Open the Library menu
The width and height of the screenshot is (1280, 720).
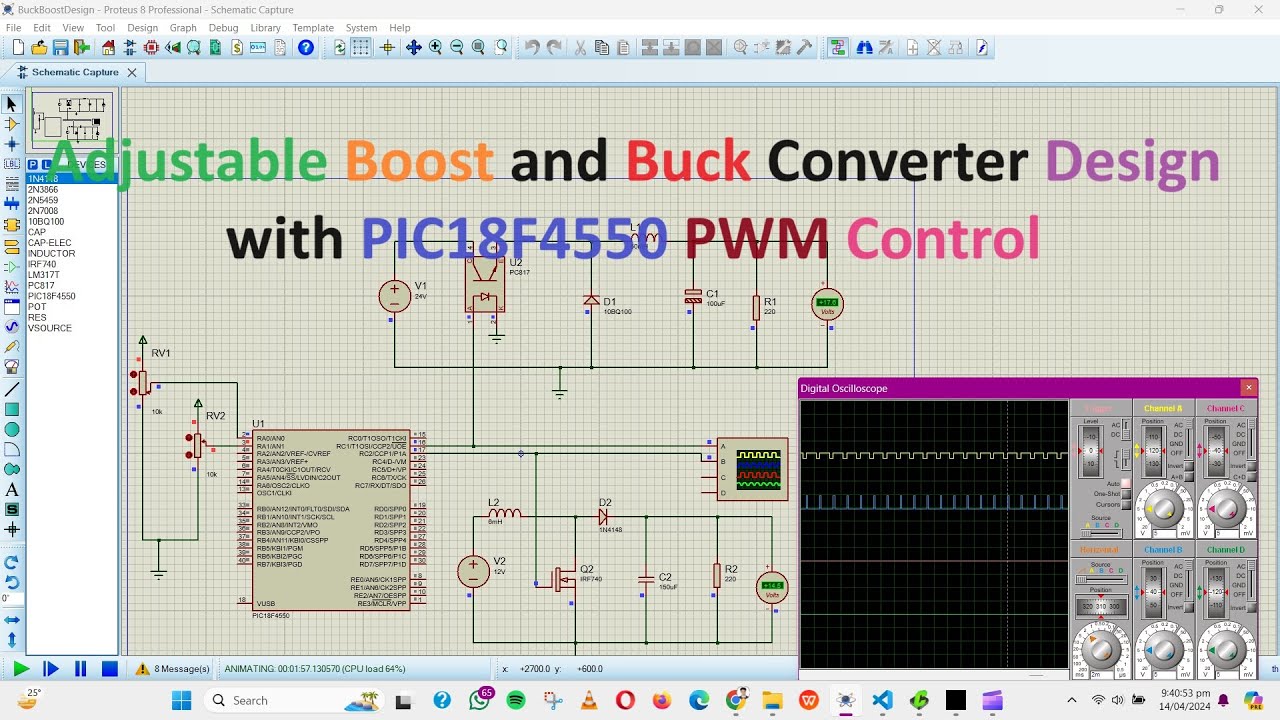click(265, 28)
